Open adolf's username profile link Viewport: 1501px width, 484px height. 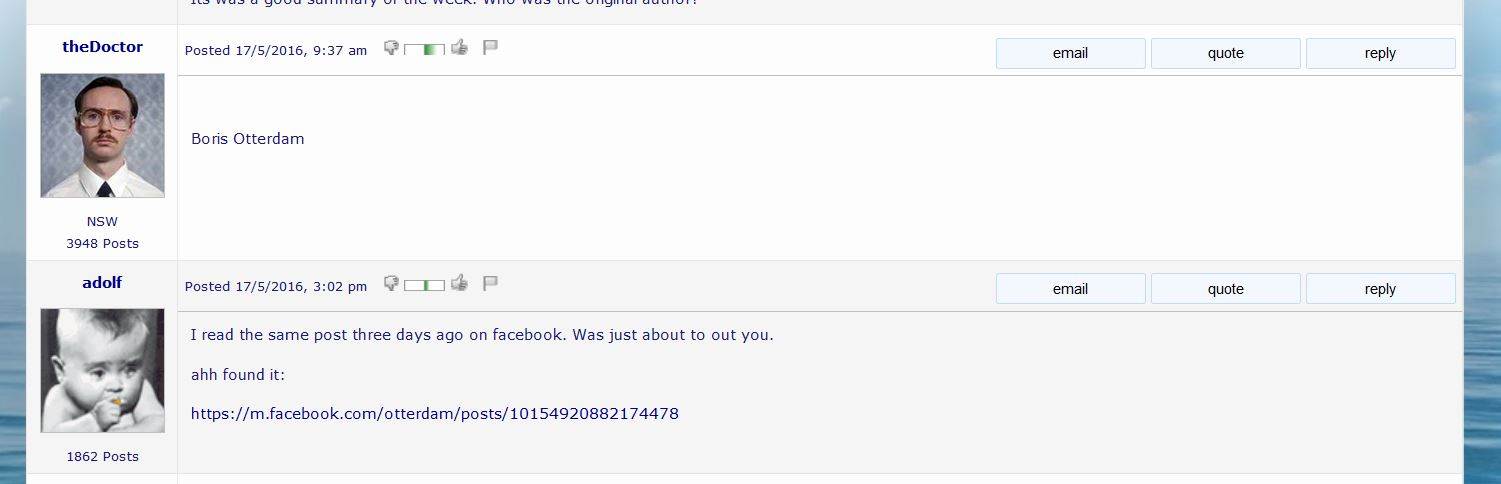point(102,283)
